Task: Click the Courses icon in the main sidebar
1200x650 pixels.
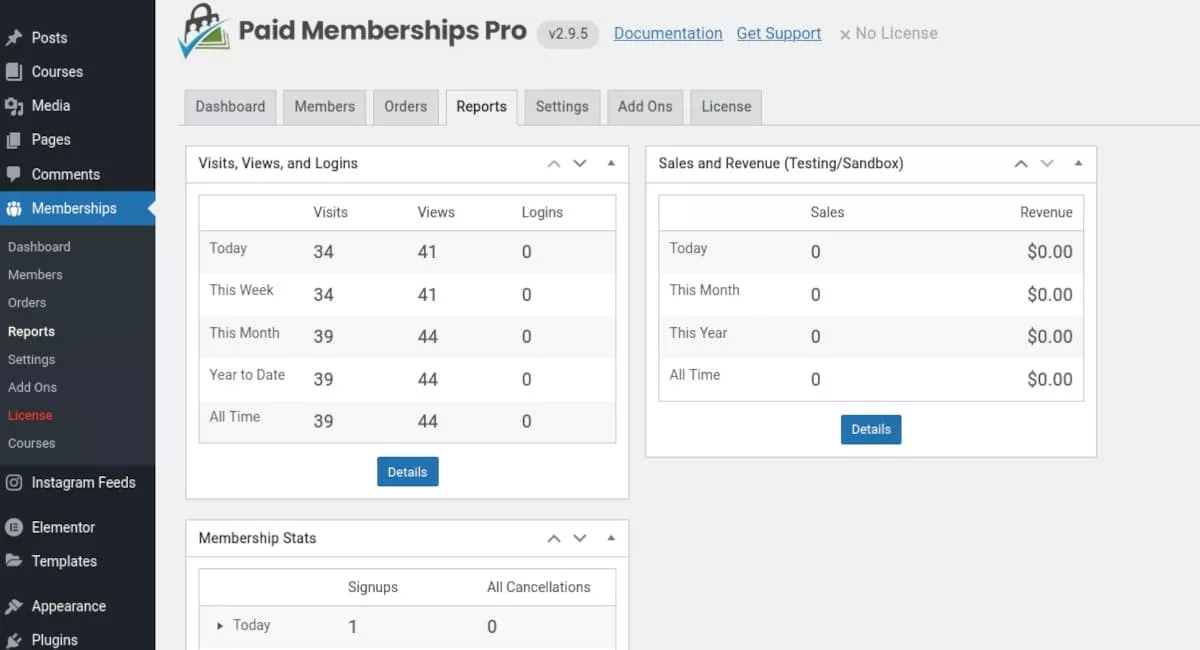Action: tap(13, 72)
